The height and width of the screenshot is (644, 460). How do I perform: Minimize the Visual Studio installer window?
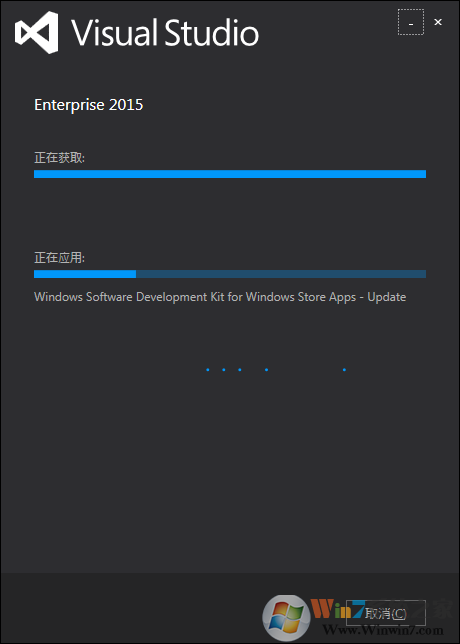(x=411, y=22)
